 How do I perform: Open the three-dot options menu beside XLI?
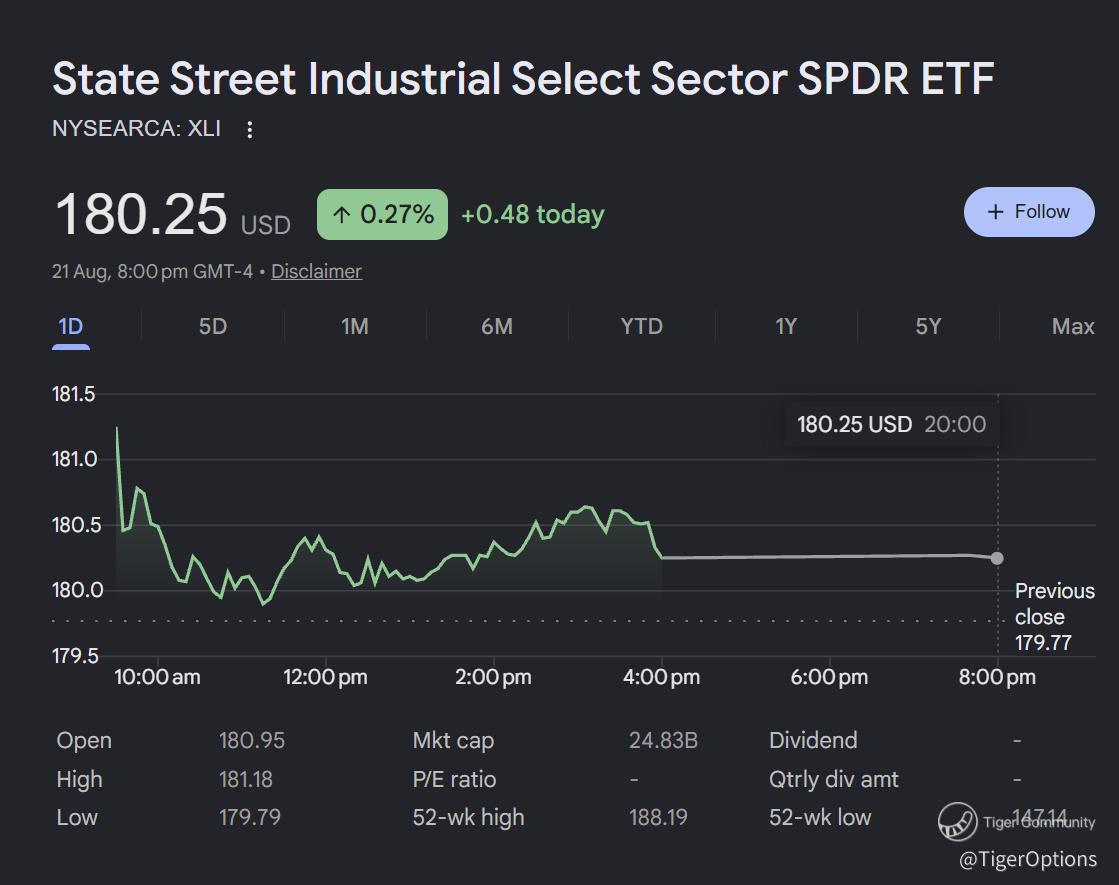250,129
